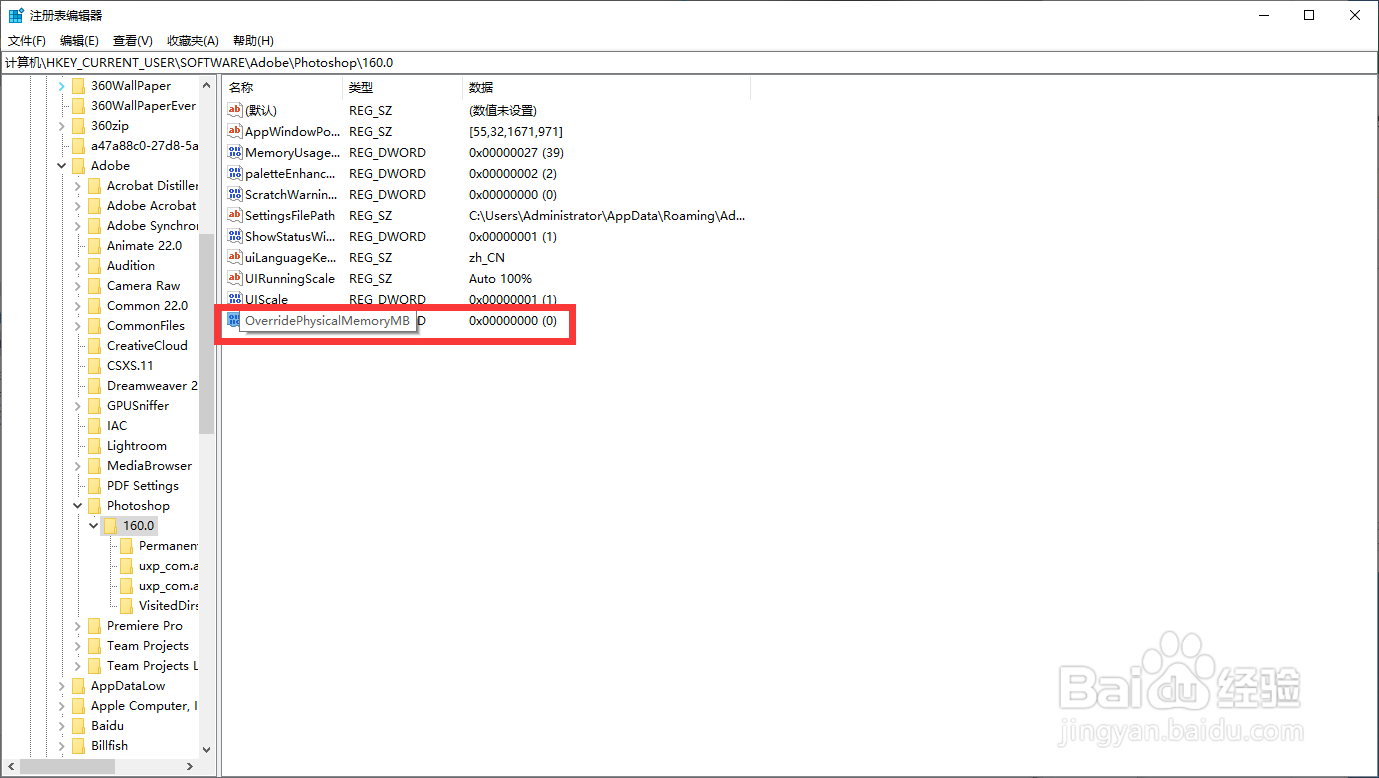Click the folder icon of VisitedDirs key
Image resolution: width=1379 pixels, height=778 pixels.
click(x=127, y=605)
